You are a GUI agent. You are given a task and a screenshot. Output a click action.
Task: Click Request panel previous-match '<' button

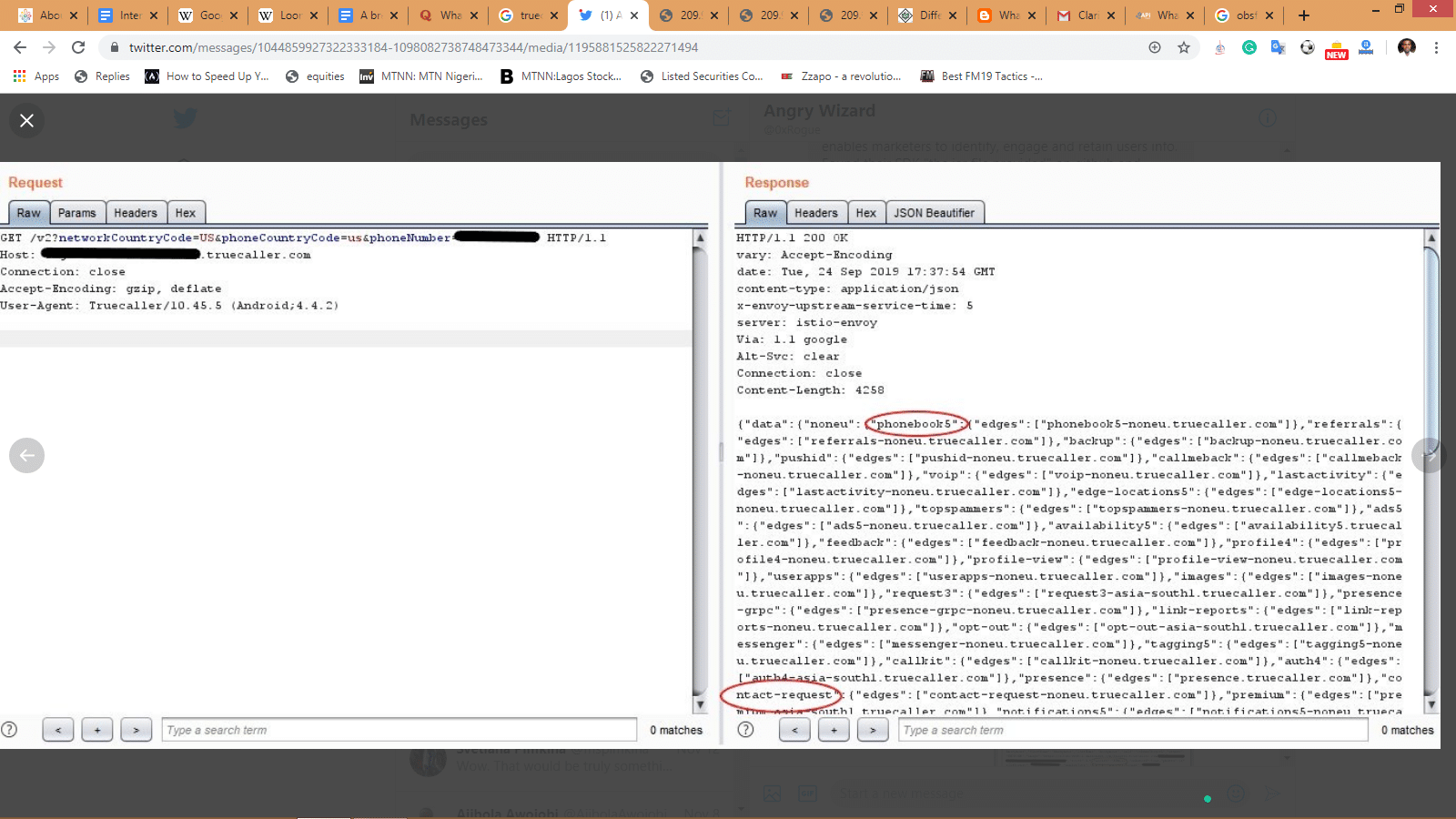click(x=58, y=730)
